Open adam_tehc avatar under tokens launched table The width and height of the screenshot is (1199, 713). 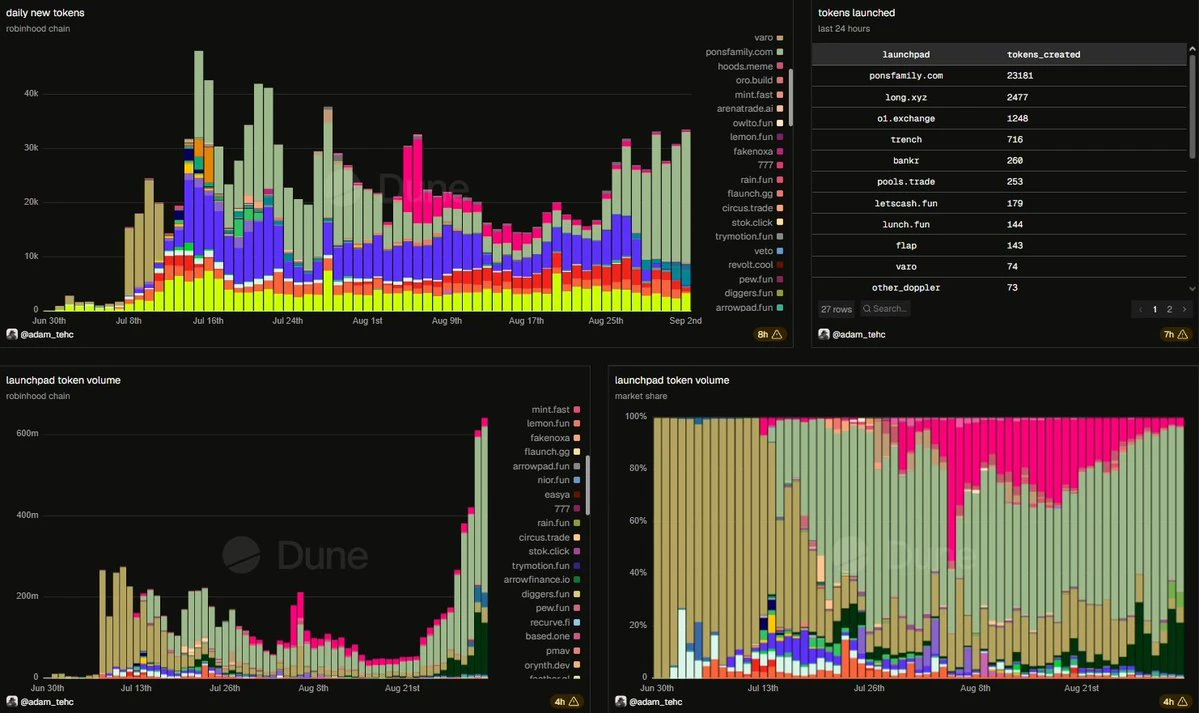(x=824, y=334)
